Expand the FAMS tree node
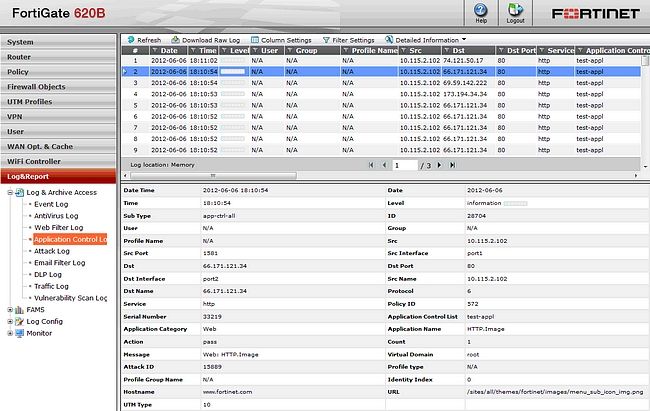The image size is (650, 411). 10,309
